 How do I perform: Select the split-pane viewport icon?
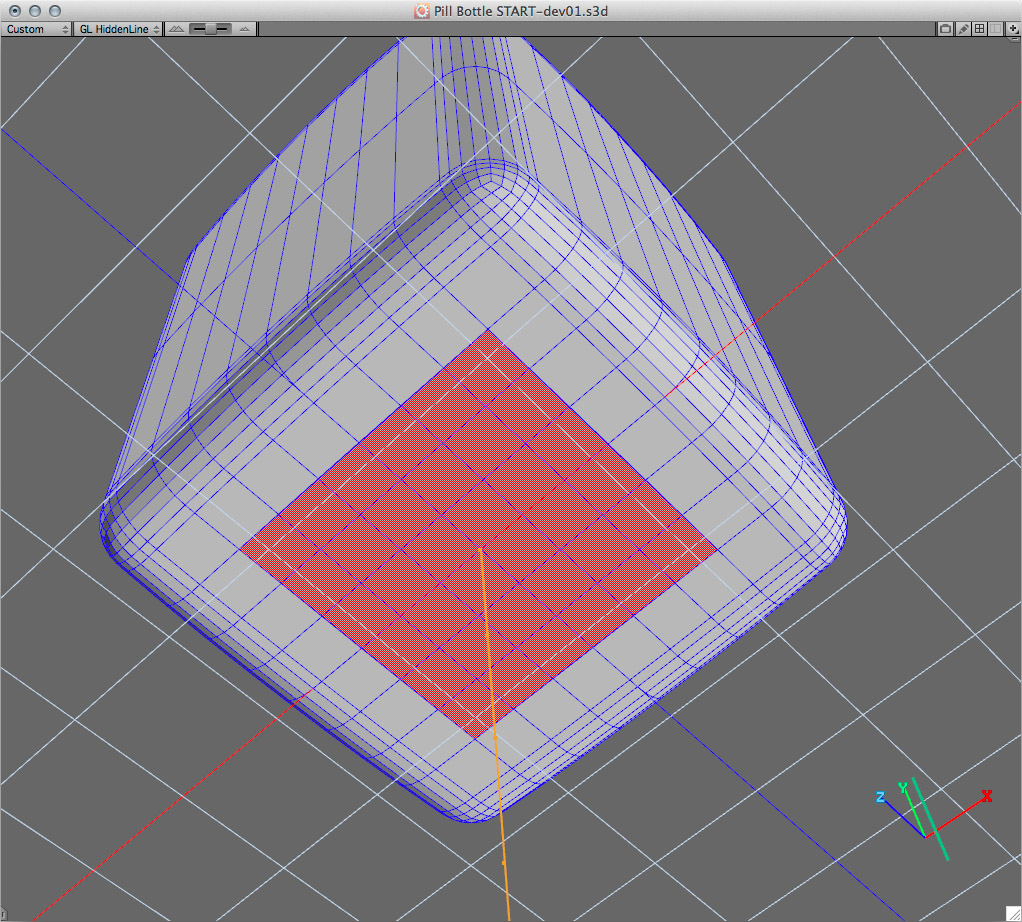(995, 28)
